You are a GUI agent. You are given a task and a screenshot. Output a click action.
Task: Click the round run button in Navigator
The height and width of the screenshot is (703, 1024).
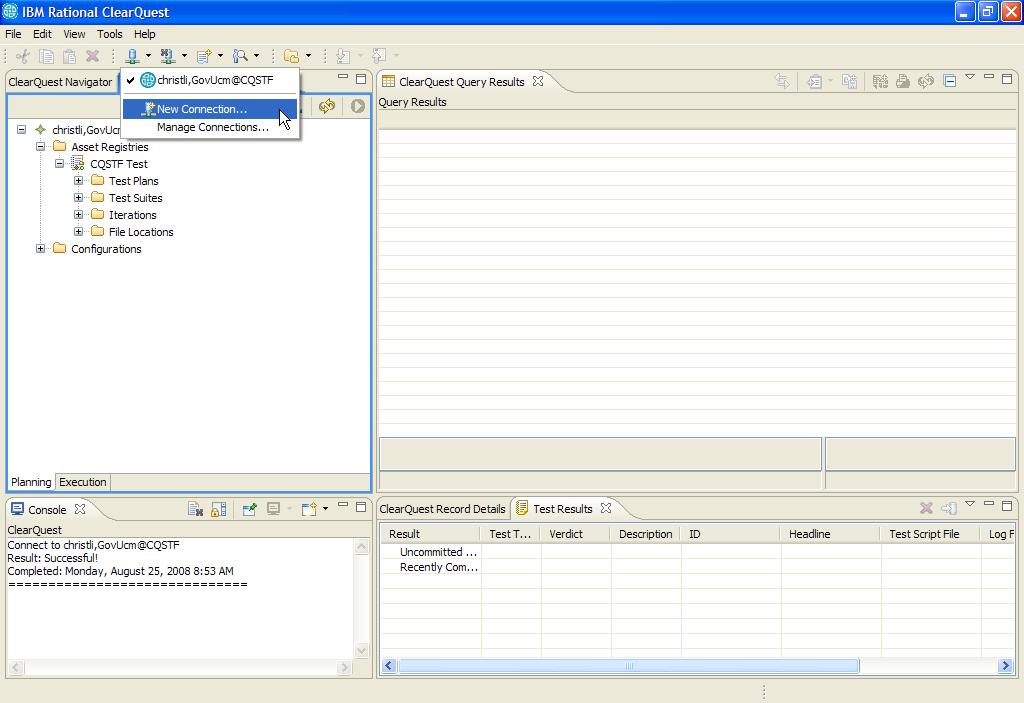click(x=357, y=106)
